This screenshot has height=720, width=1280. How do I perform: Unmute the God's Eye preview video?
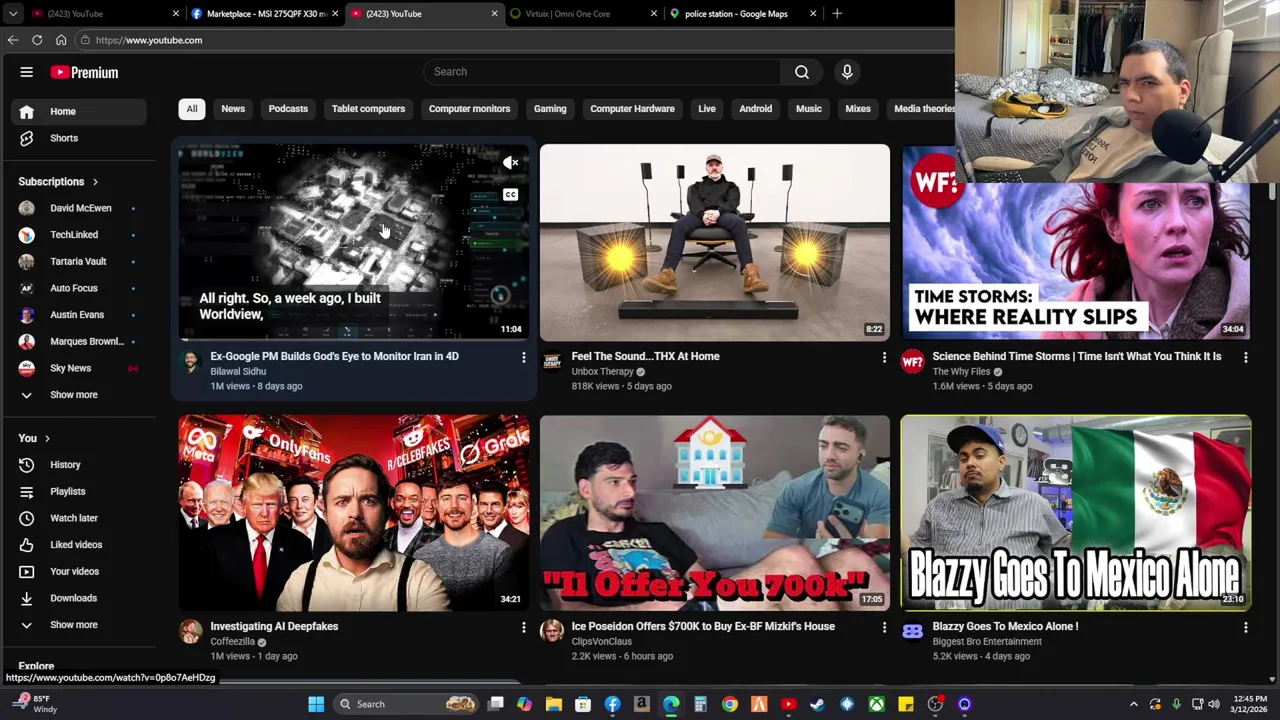(x=510, y=162)
